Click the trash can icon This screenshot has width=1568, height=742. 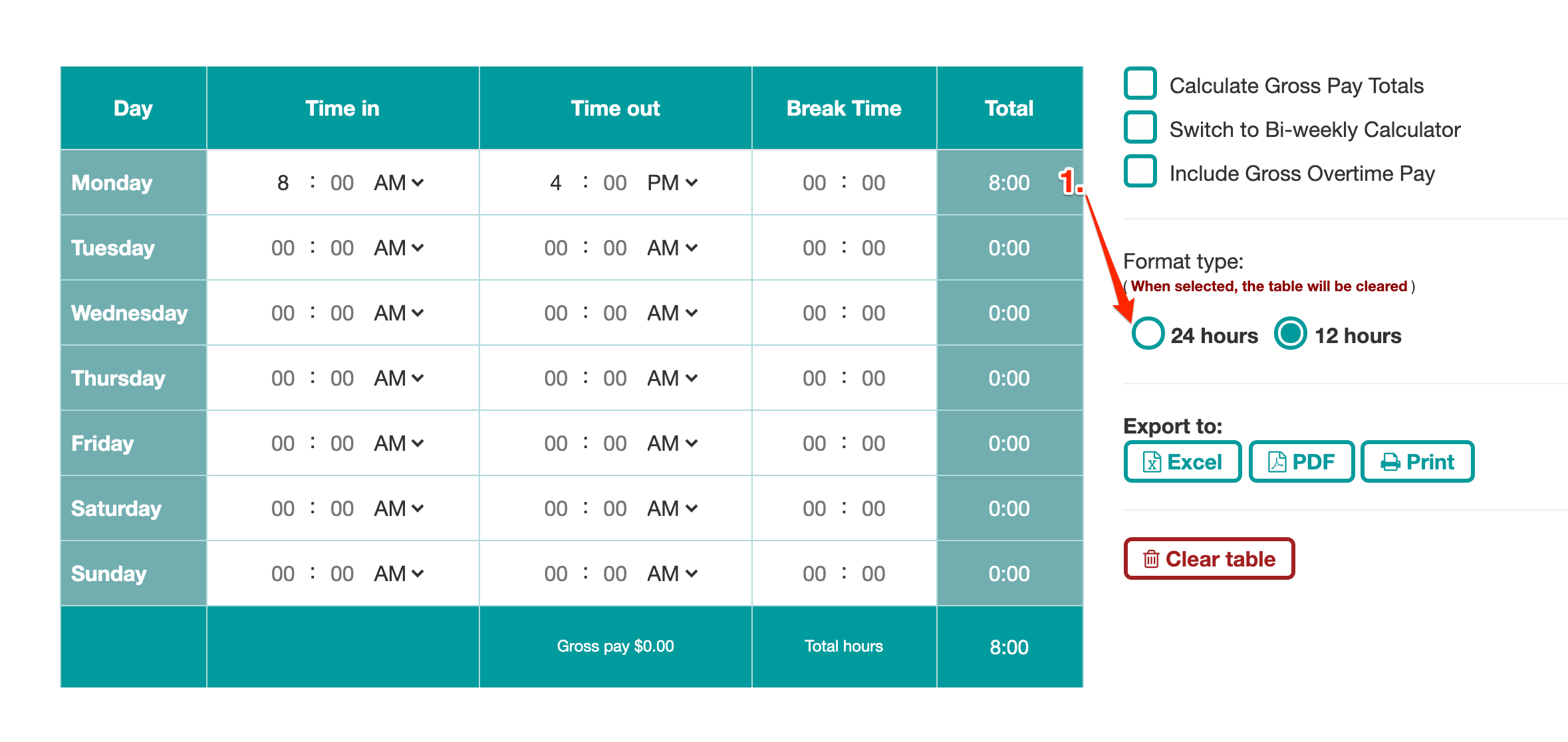pos(1151,559)
